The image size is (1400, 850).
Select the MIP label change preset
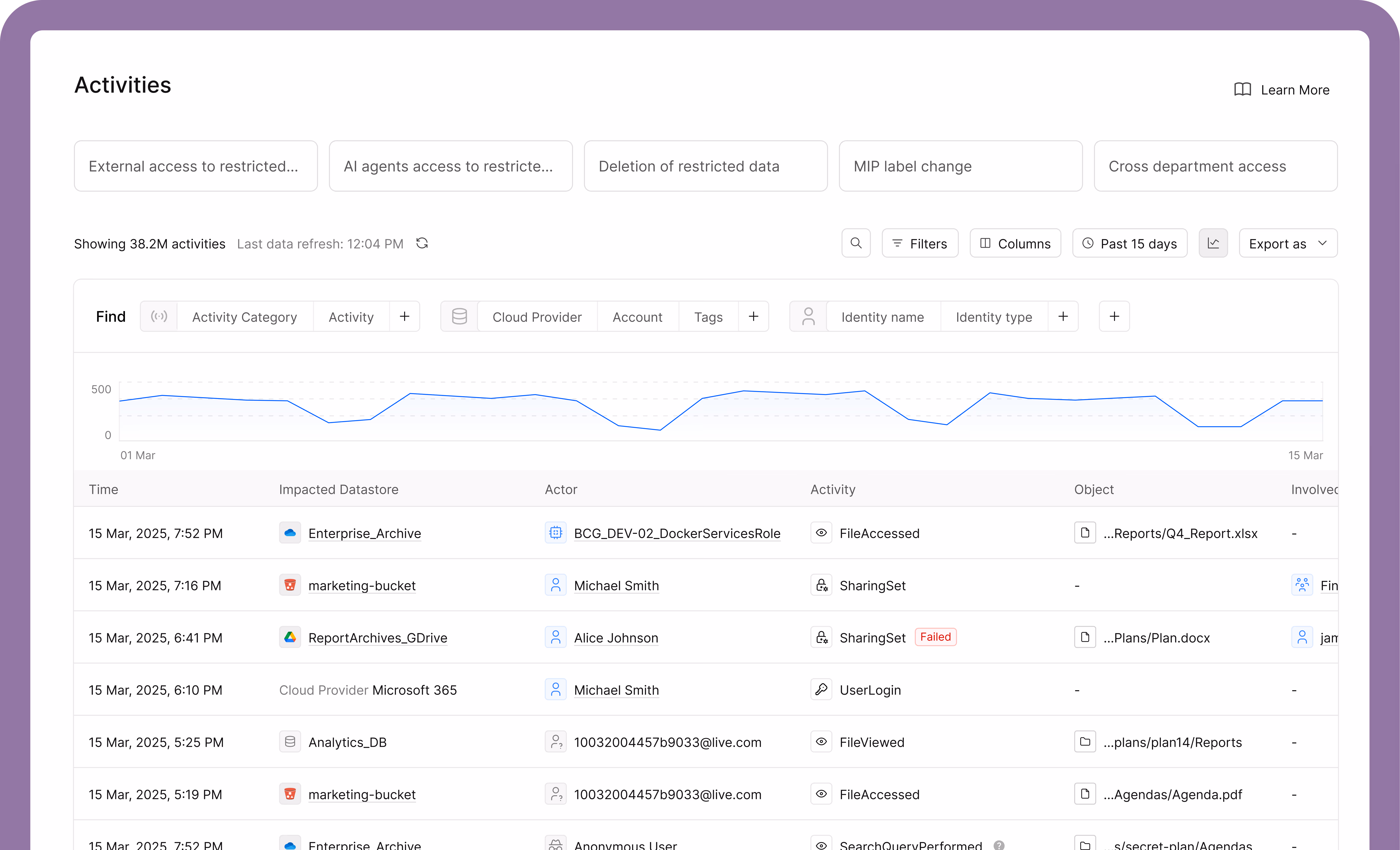point(960,166)
